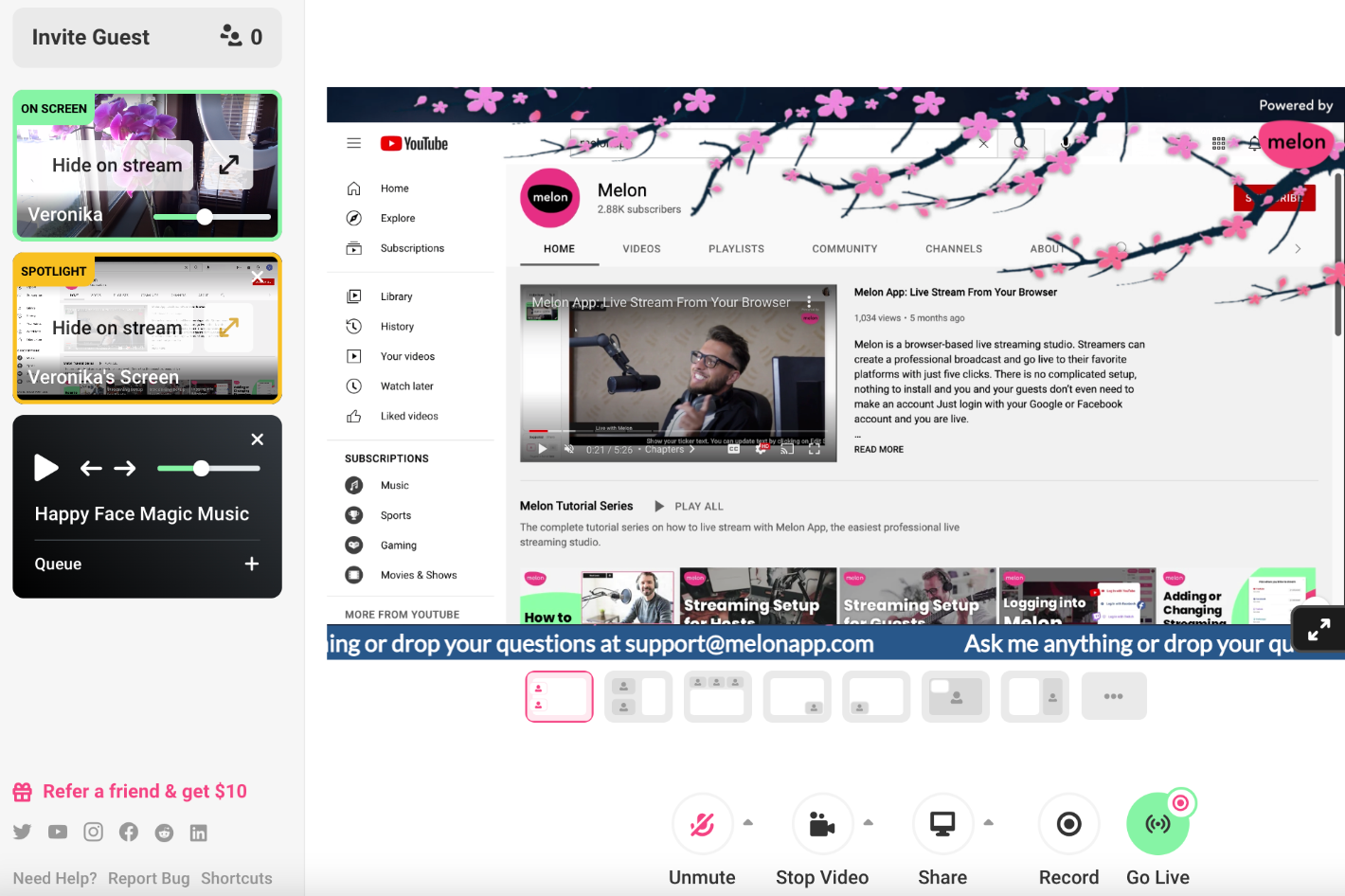Select layout with guest at bottom right

tap(798, 696)
